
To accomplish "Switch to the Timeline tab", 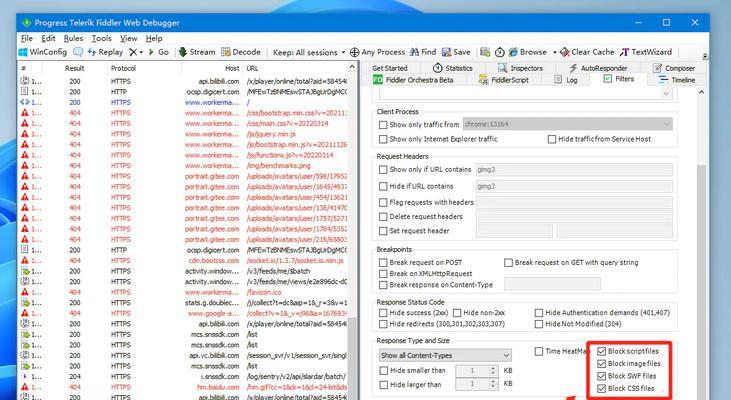I will click(x=677, y=80).
